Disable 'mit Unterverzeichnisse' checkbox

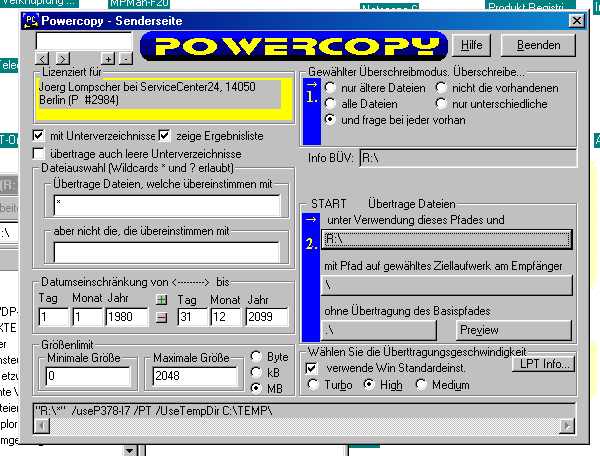point(39,136)
